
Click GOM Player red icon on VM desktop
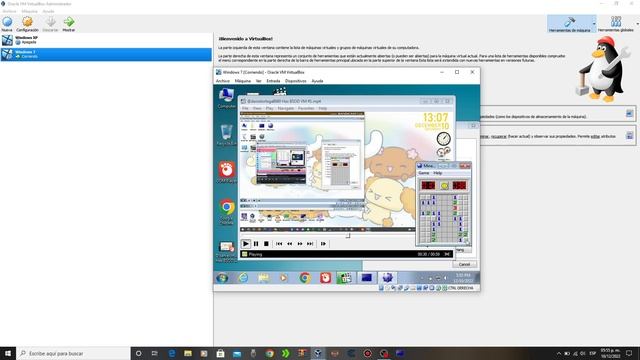[x=227, y=172]
